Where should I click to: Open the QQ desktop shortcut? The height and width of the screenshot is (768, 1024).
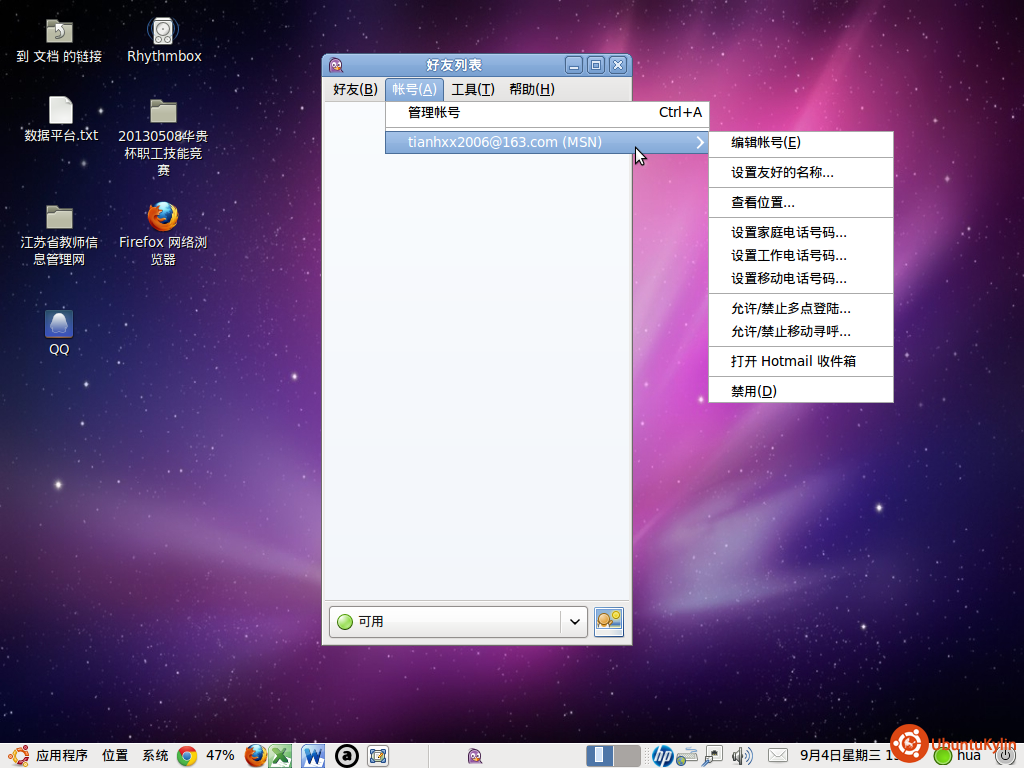(x=59, y=325)
